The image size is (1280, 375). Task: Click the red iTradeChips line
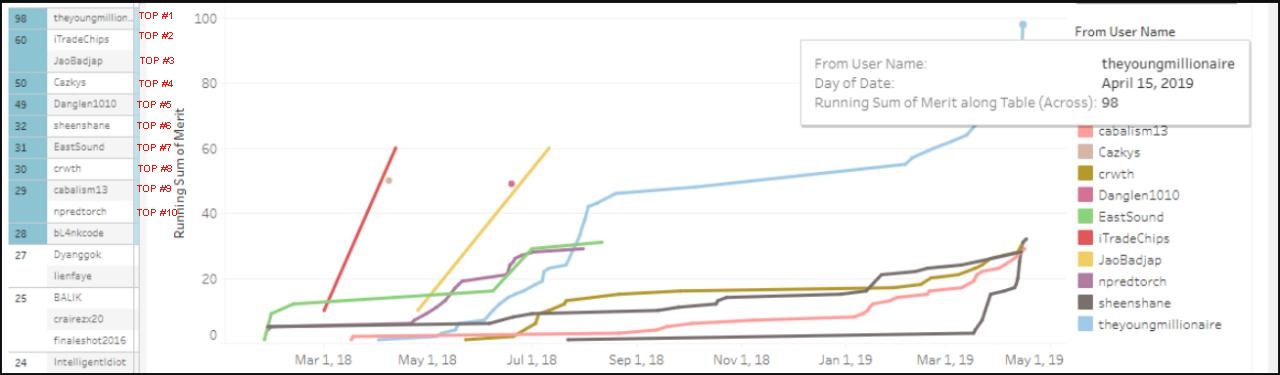[x=361, y=228]
